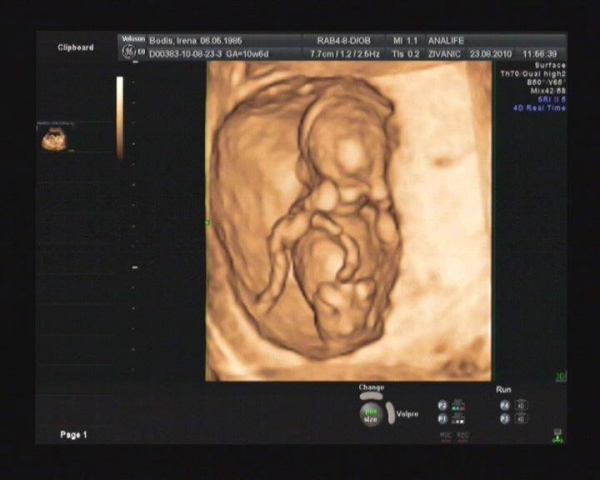
Task: Click the green 3D indicator icon
Action: coord(560,376)
